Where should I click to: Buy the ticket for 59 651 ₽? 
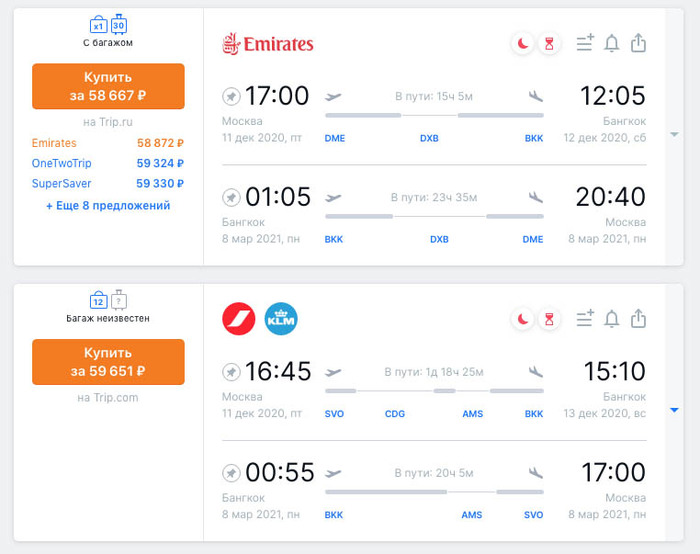pos(108,362)
